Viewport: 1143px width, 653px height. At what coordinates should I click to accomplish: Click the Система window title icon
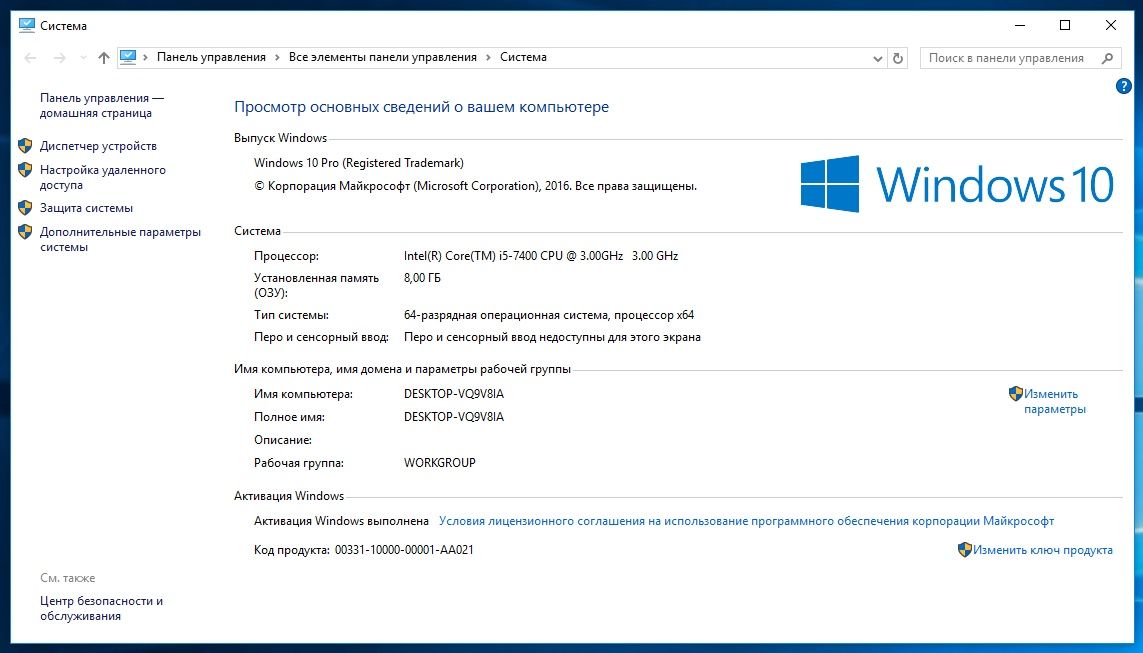pos(27,26)
